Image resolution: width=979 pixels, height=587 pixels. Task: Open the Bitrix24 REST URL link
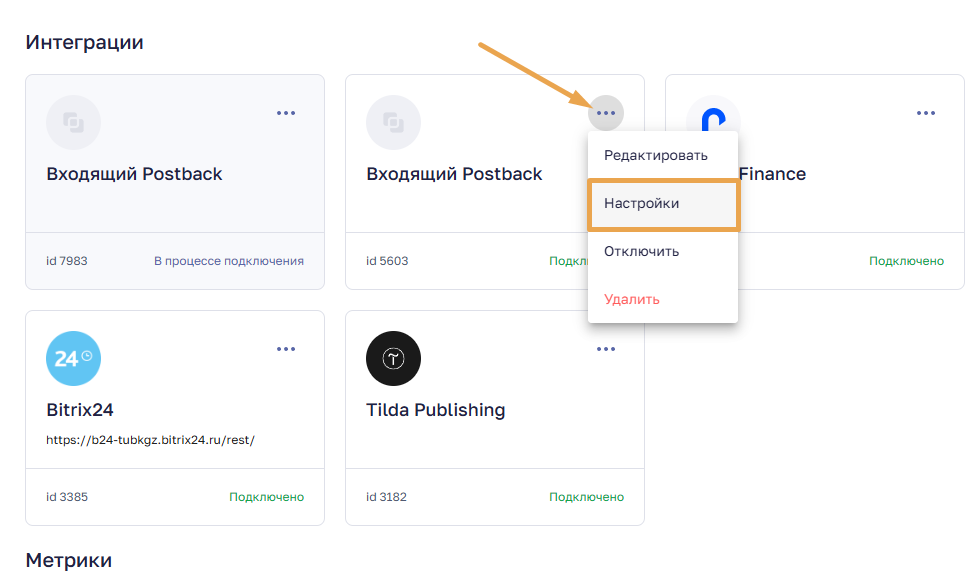coord(151,439)
